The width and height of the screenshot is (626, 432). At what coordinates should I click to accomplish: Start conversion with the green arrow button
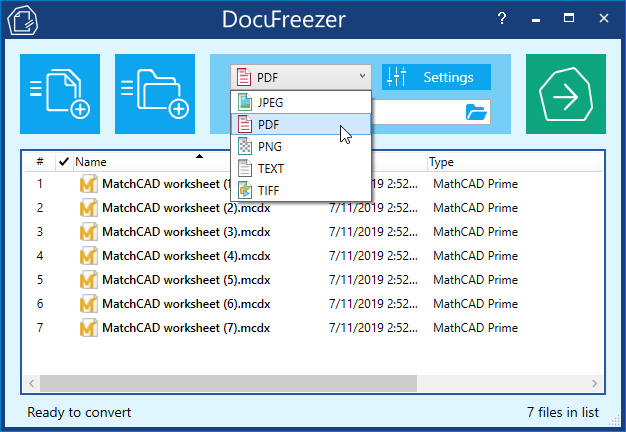566,94
